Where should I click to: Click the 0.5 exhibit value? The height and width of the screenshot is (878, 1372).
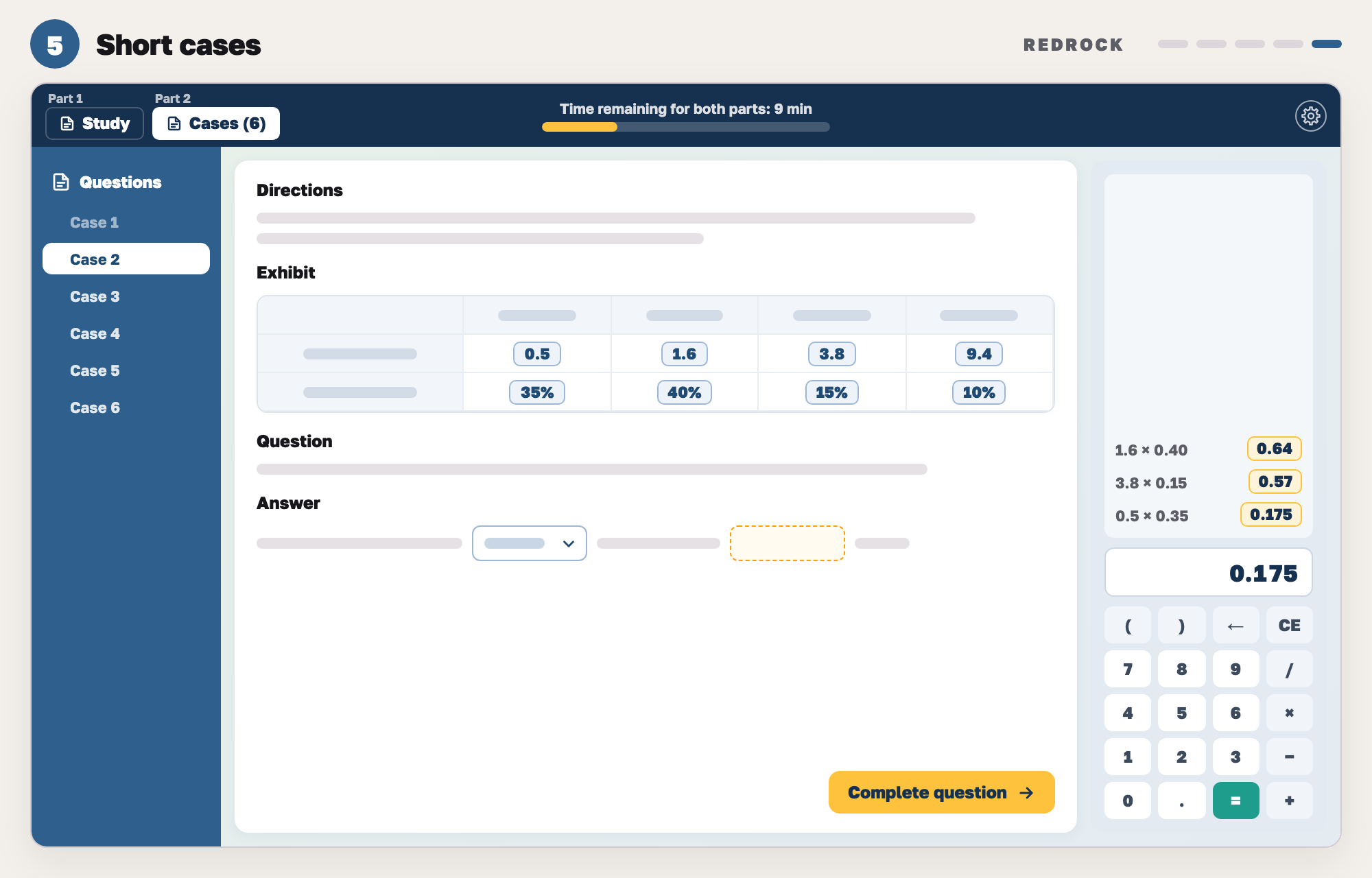[537, 354]
